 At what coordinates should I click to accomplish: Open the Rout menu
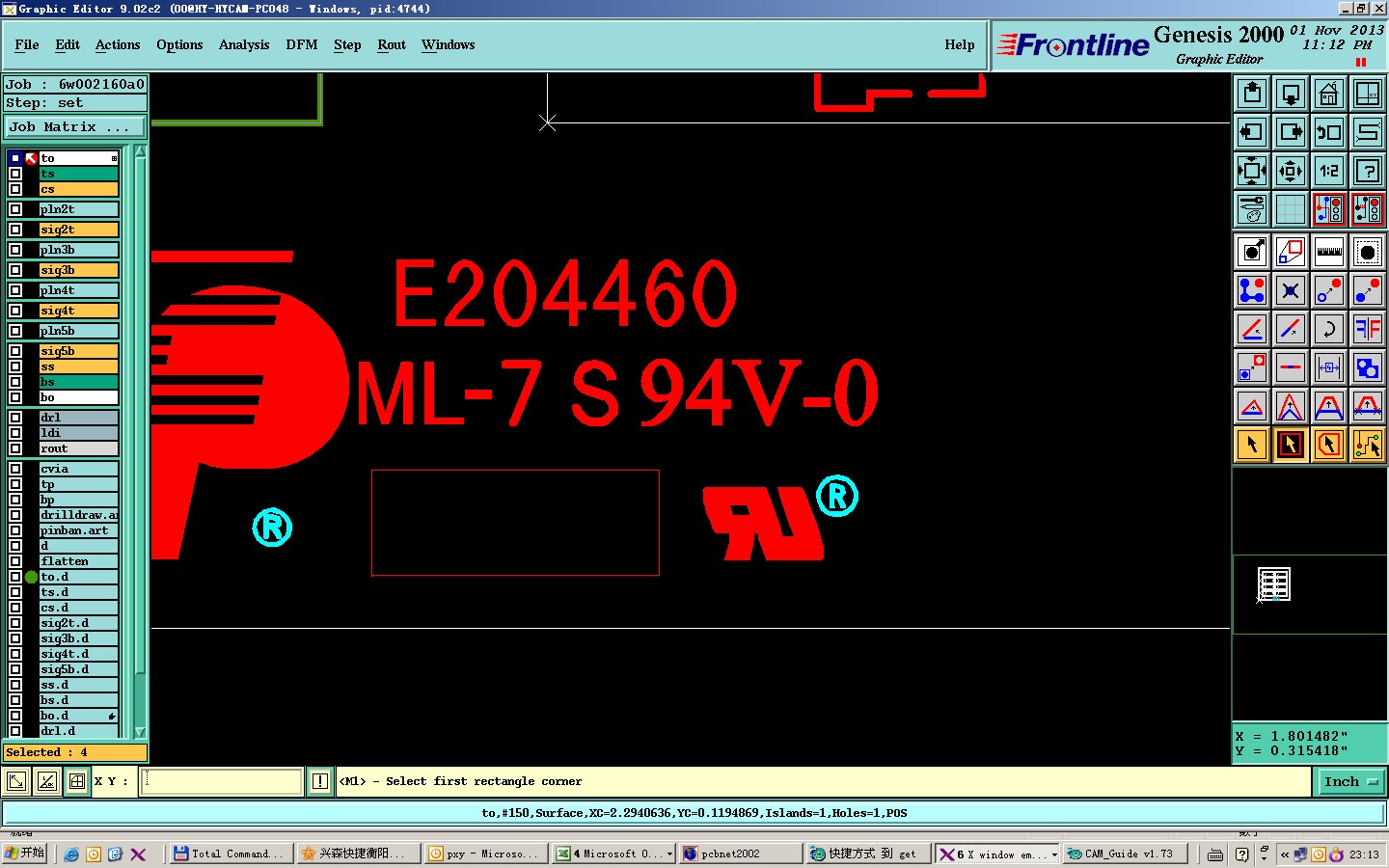[392, 44]
